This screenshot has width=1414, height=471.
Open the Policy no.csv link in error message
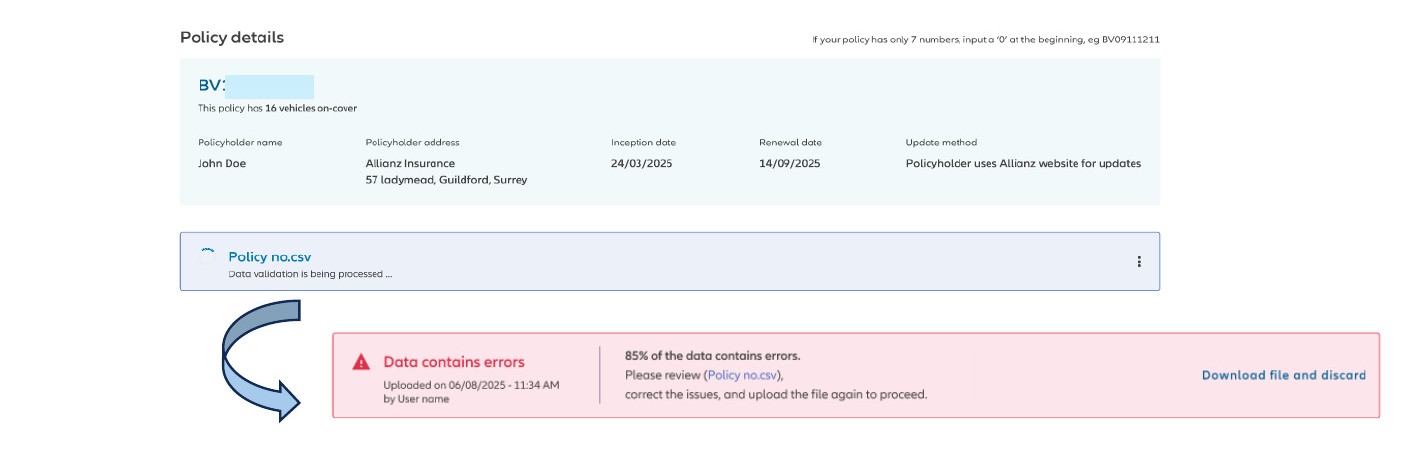742,375
